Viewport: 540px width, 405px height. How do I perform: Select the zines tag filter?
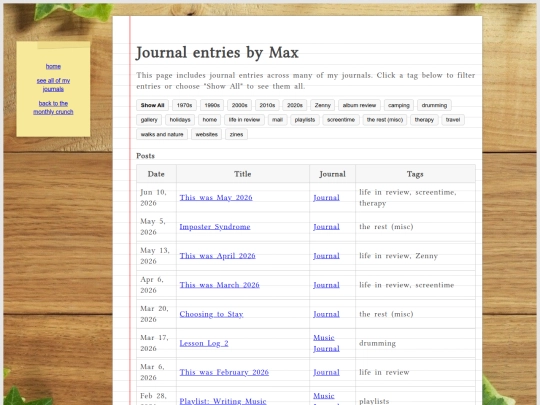[236, 134]
